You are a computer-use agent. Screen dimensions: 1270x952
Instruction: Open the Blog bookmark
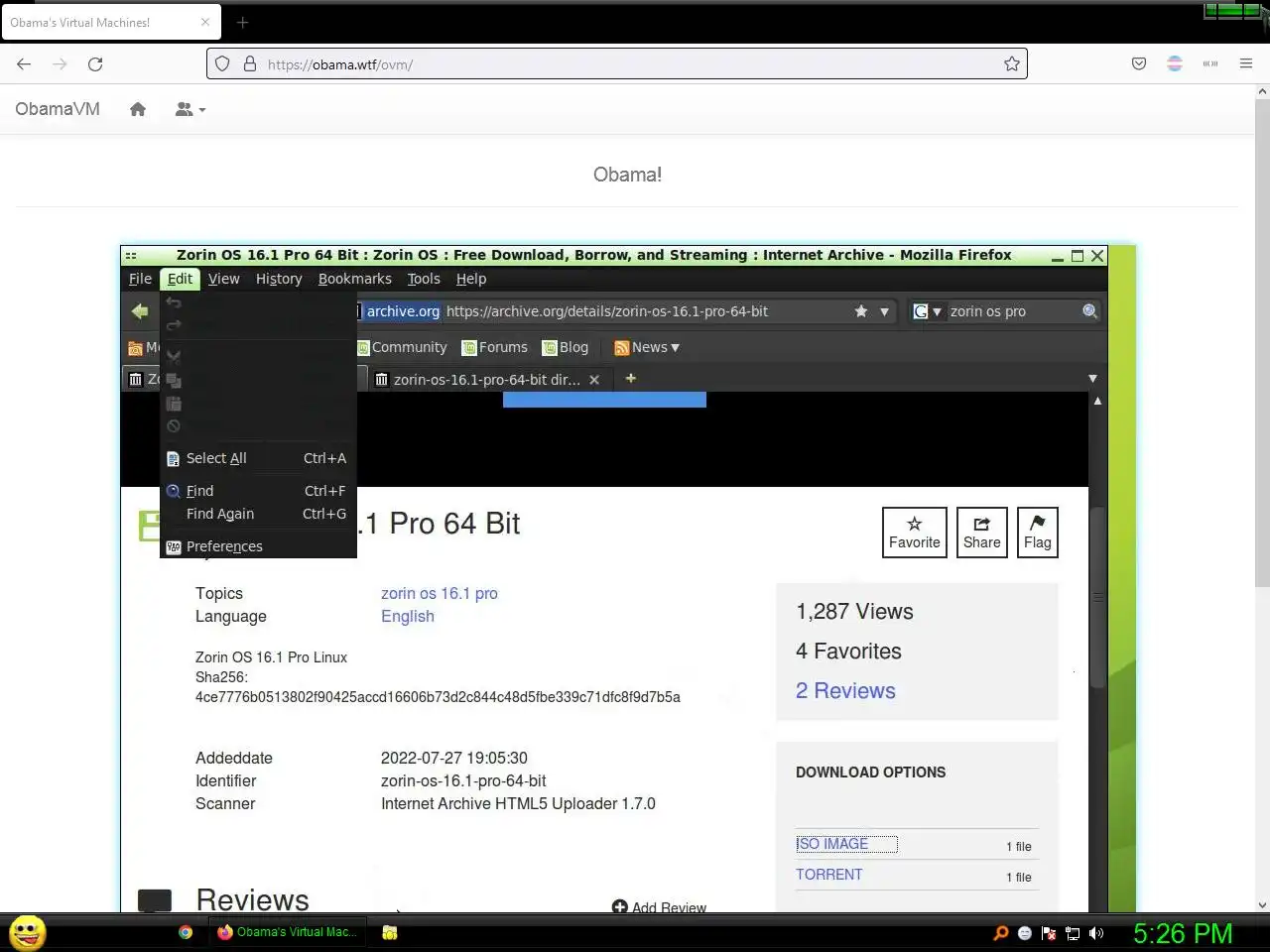coord(566,347)
